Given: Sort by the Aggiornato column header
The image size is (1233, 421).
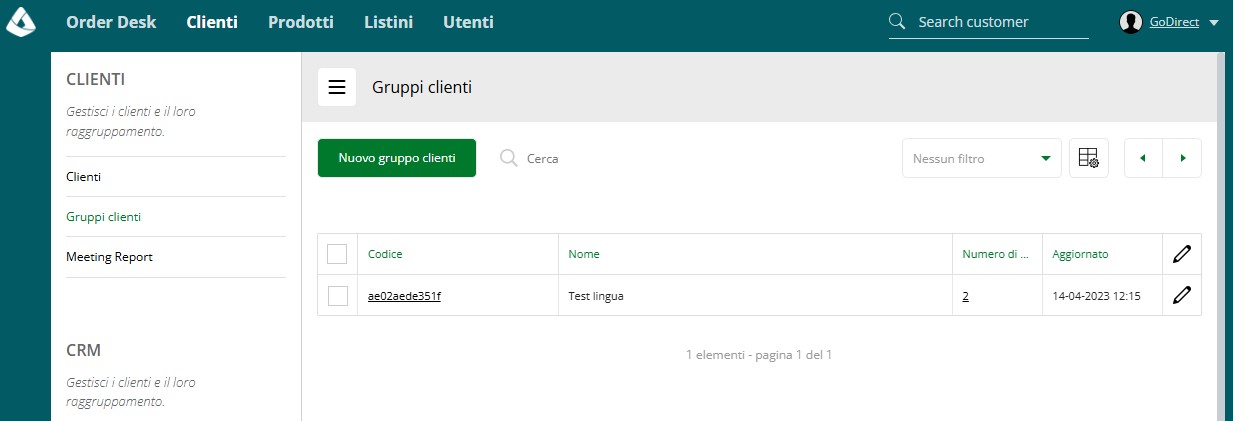Looking at the screenshot, I should point(1080,254).
